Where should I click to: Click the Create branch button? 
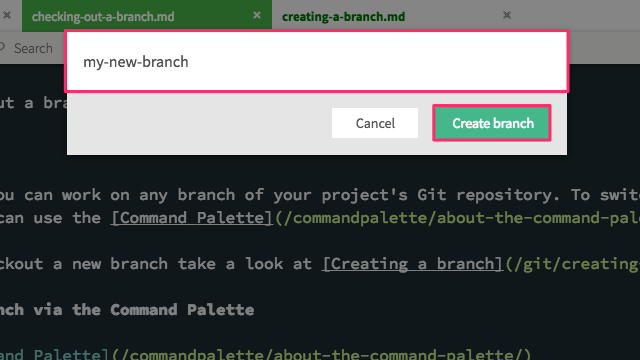coord(492,123)
